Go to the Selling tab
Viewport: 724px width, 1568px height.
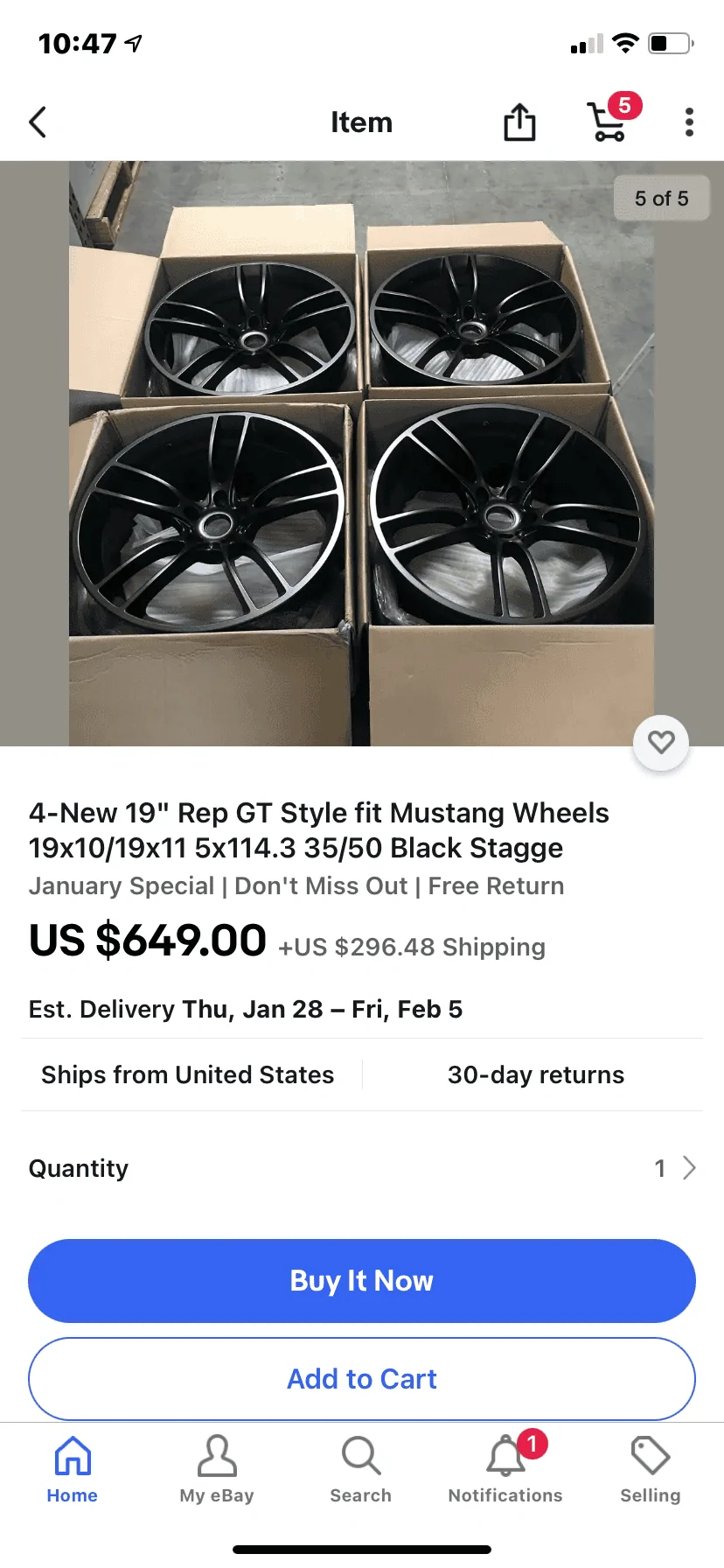click(650, 1470)
